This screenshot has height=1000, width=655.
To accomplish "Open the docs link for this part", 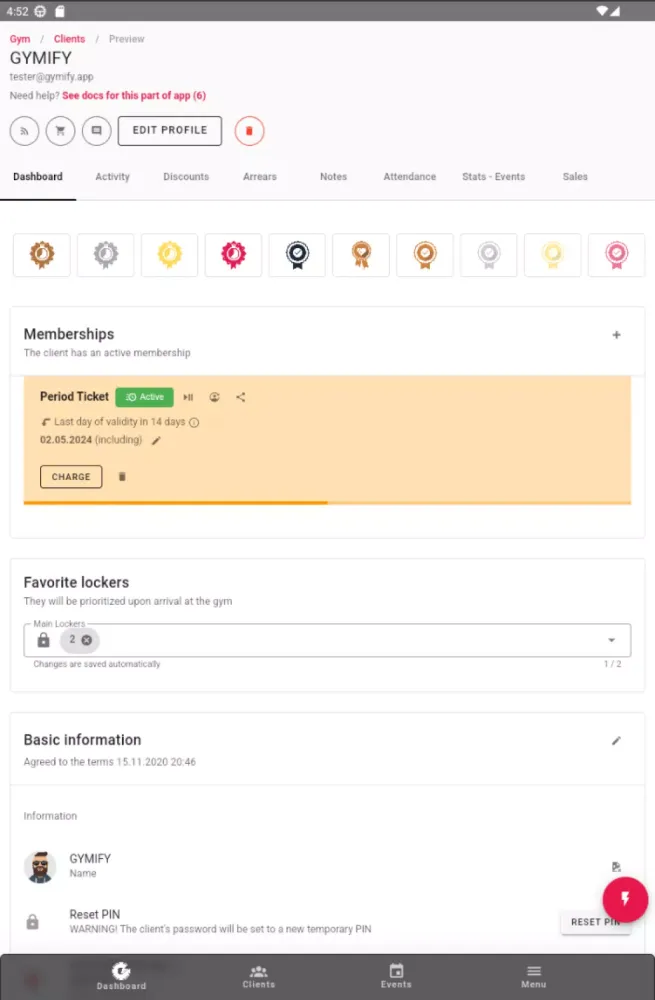I will point(134,96).
